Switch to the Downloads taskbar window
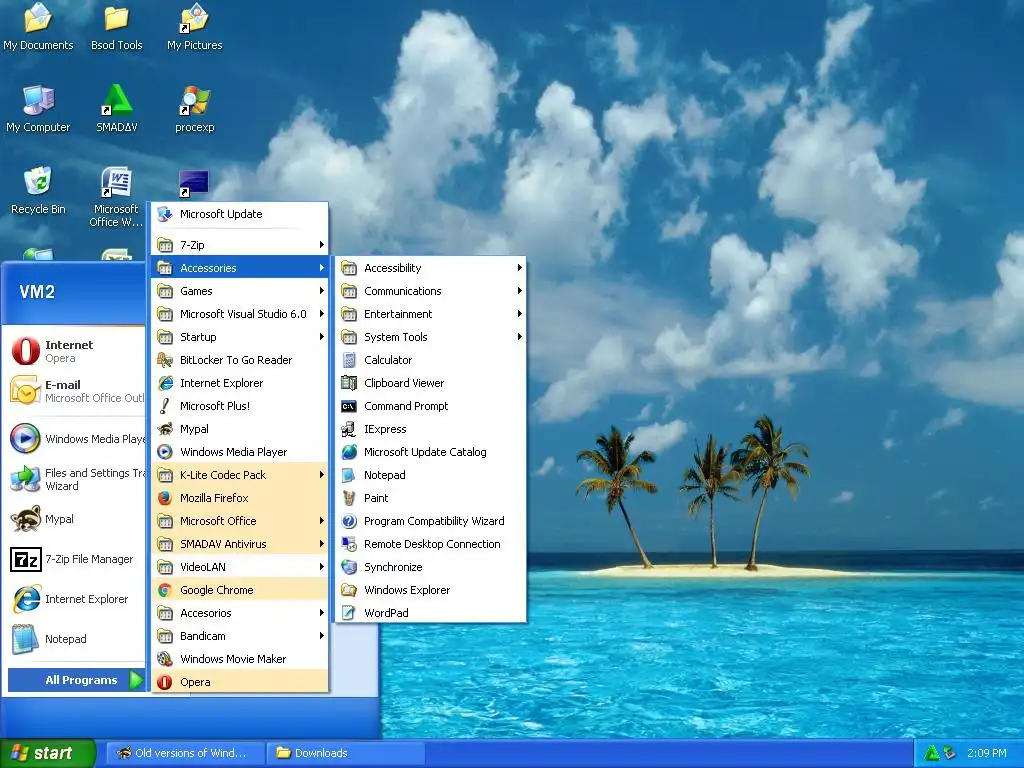This screenshot has width=1024, height=768. click(x=345, y=753)
